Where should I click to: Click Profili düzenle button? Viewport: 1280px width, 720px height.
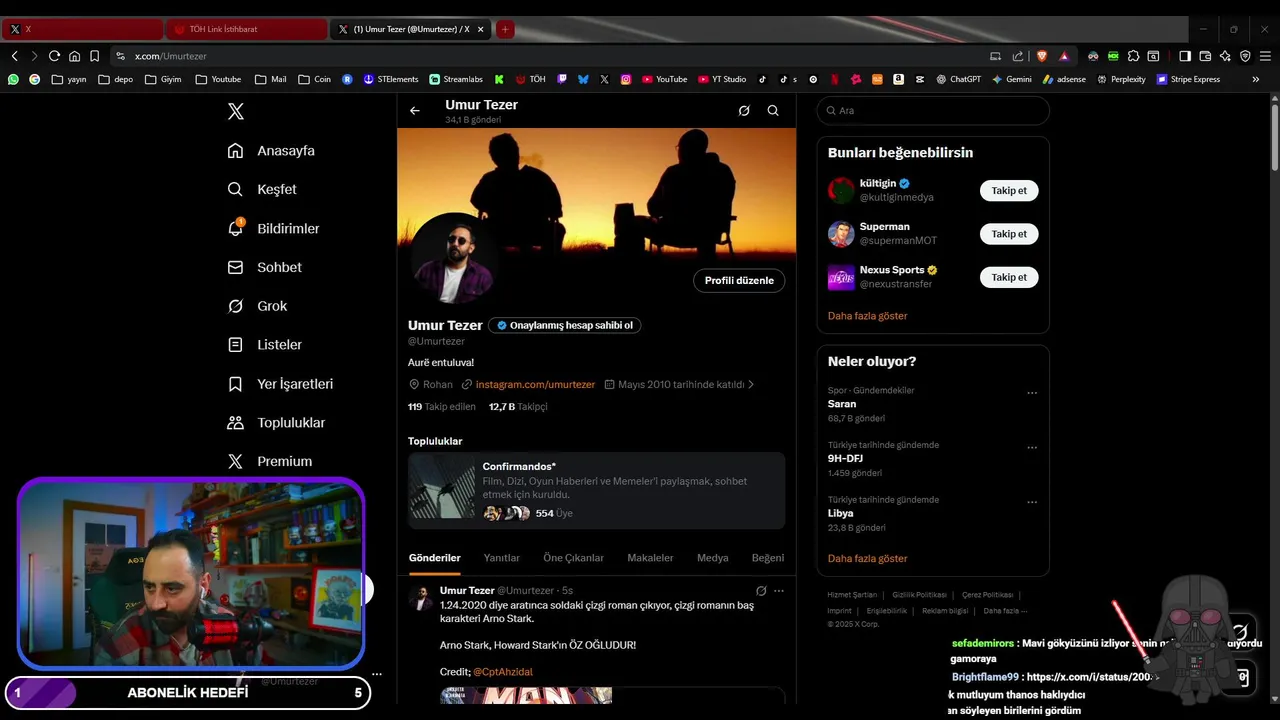coord(739,280)
